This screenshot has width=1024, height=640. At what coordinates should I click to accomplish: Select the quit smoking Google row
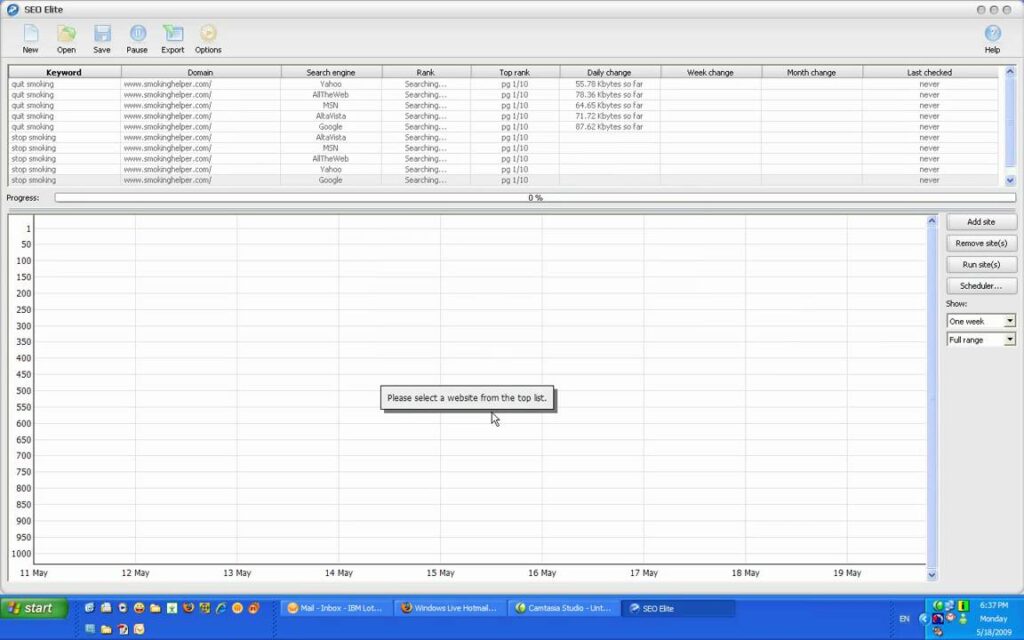coord(503,127)
